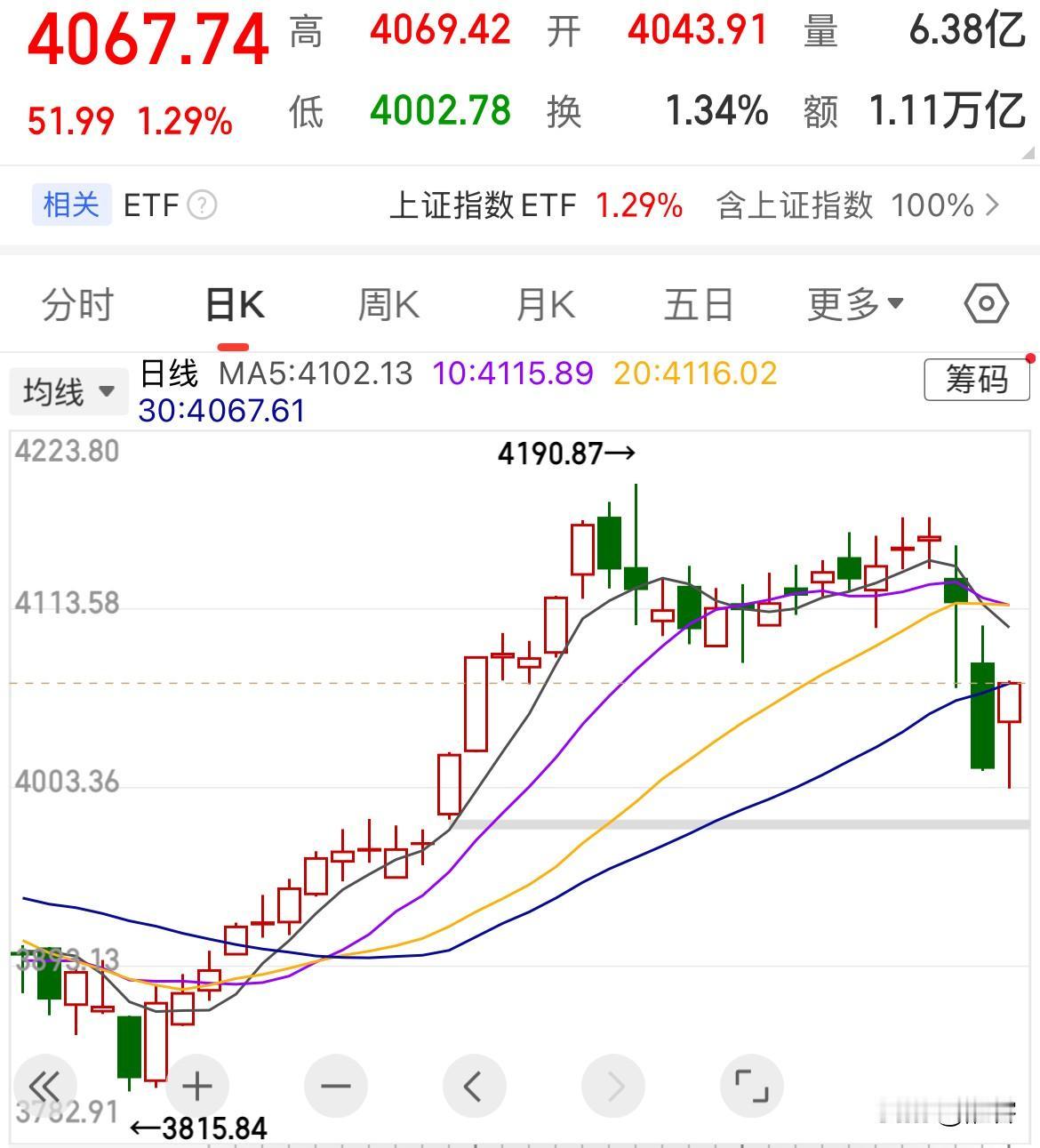This screenshot has width=1040, height=1148.
Task: Zoom out using the minus icon
Action: 335,1086
